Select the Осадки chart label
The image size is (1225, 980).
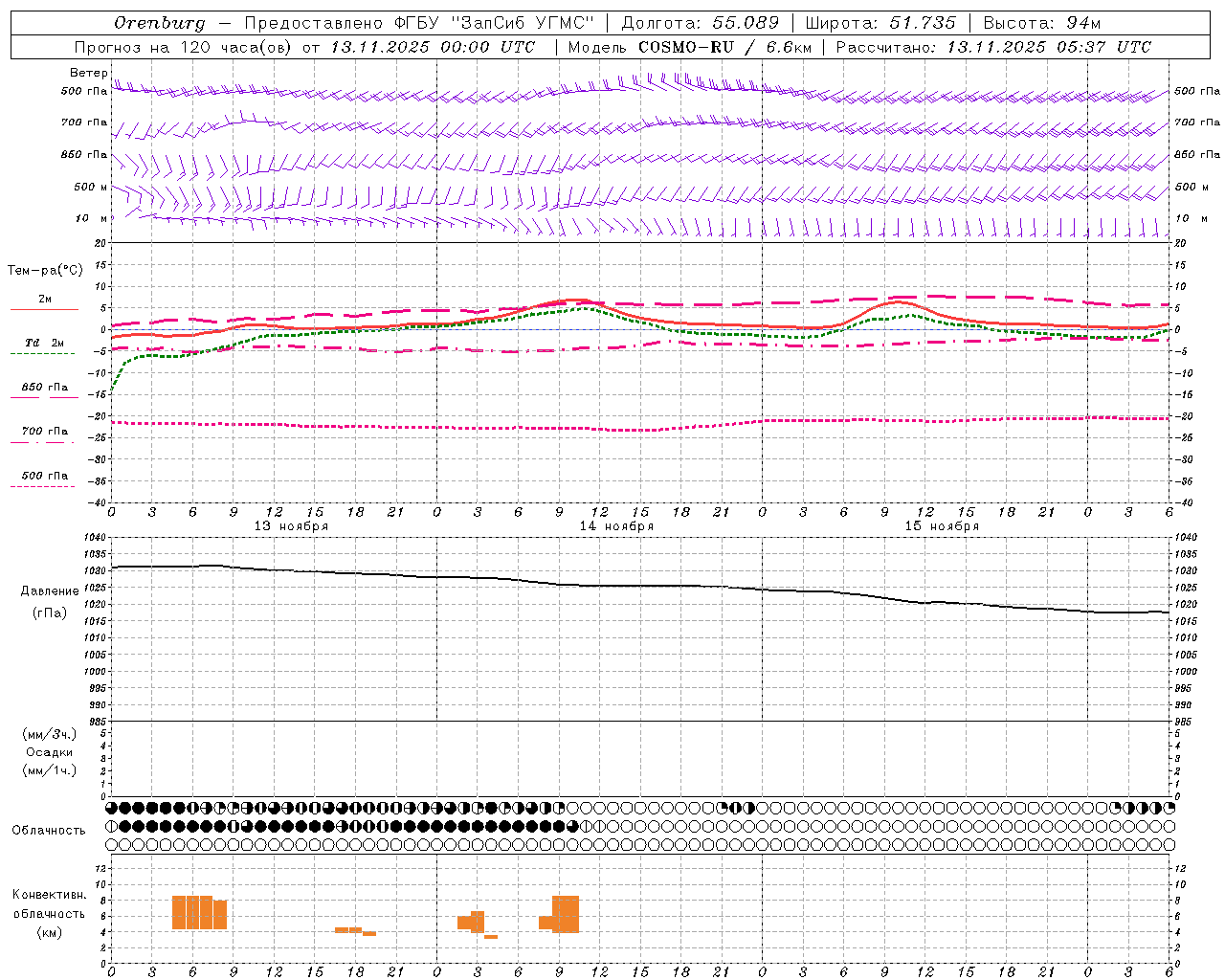pos(50,752)
